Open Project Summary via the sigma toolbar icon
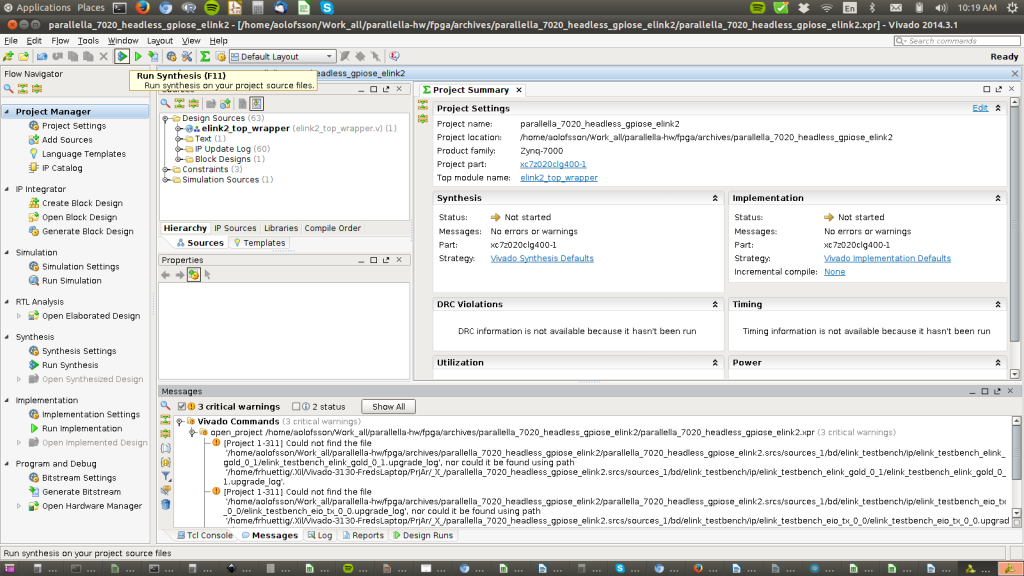1024x576 pixels. pyautogui.click(x=205, y=57)
